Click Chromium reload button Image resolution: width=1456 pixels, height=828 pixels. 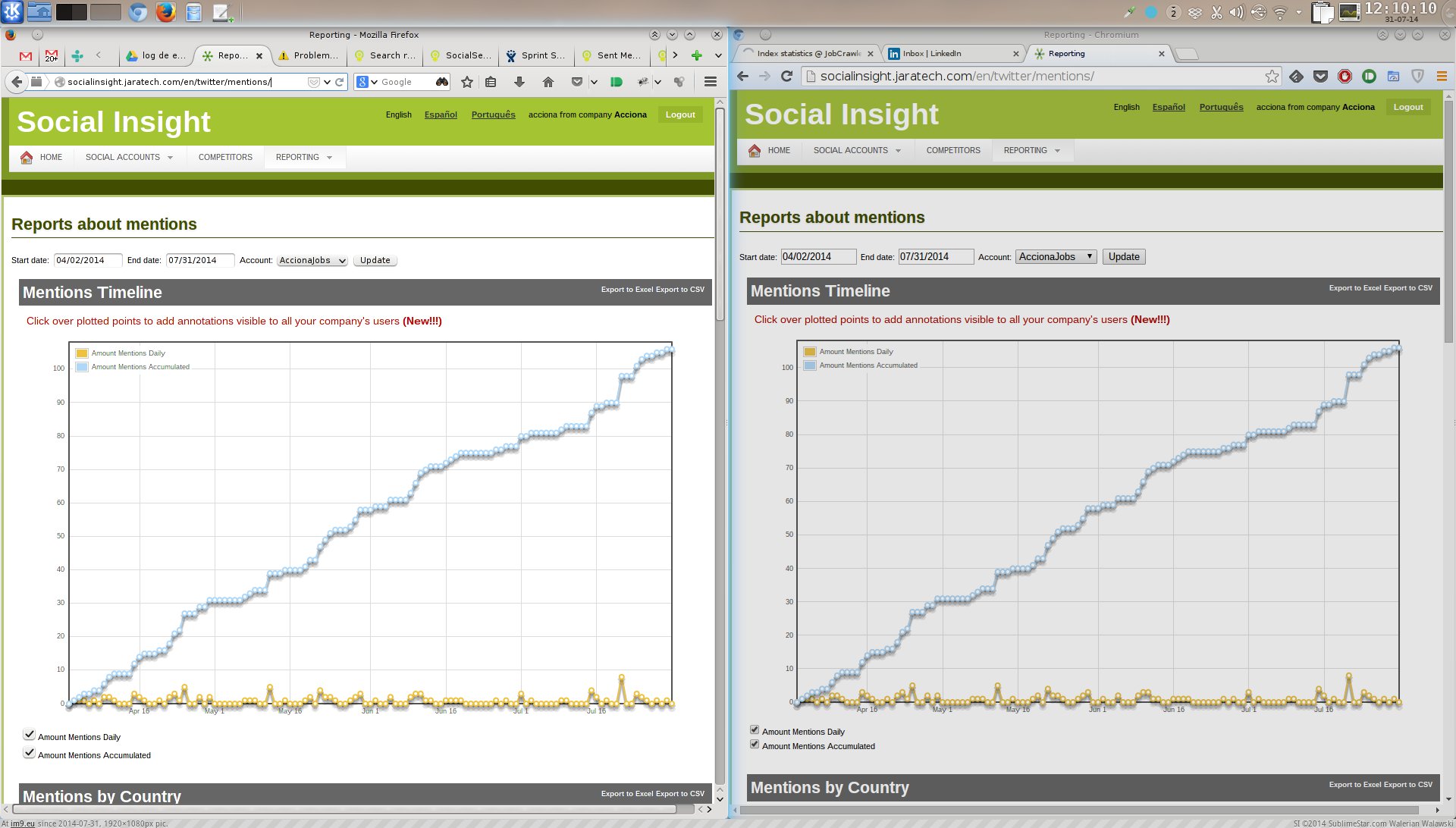(x=786, y=76)
